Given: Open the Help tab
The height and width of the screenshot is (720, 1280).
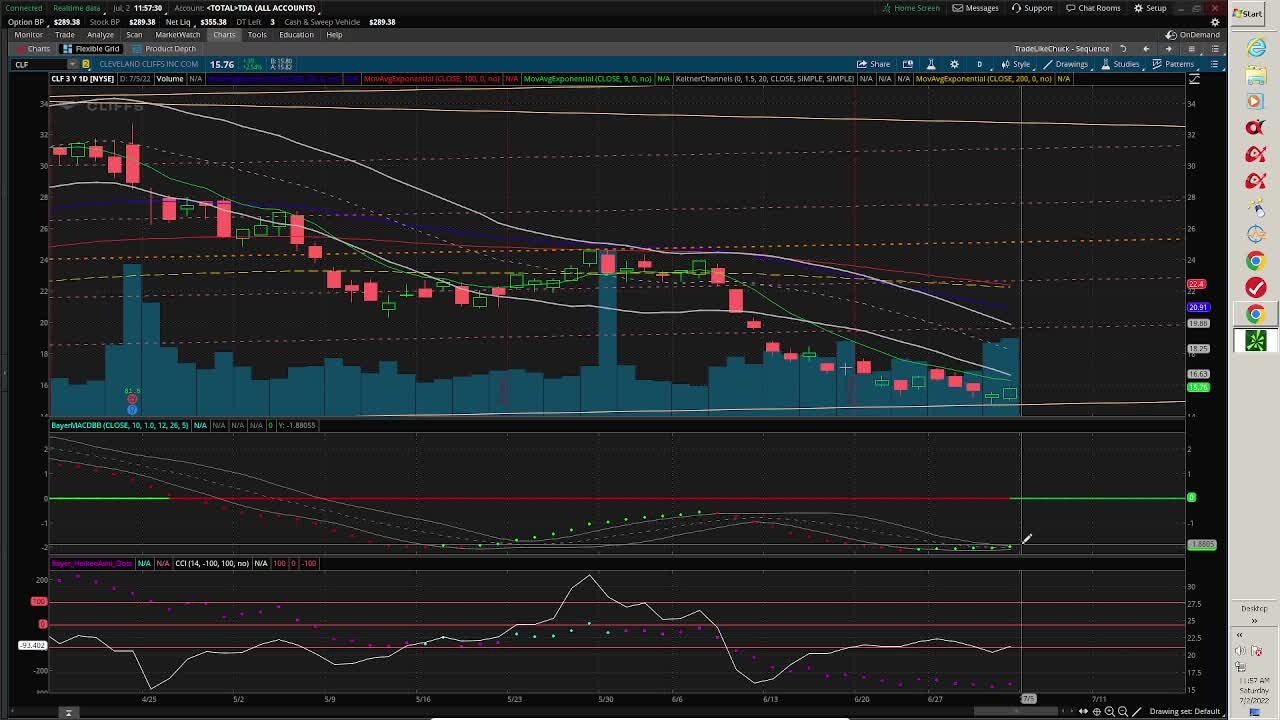Looking at the screenshot, I should point(334,35).
